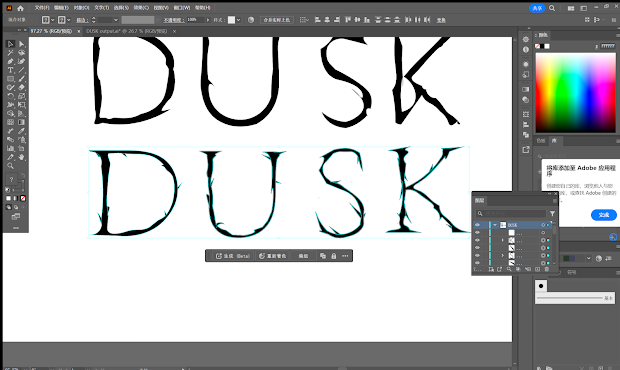620x370 pixels.
Task: Click horizontal align left icon
Action: coord(318,19)
